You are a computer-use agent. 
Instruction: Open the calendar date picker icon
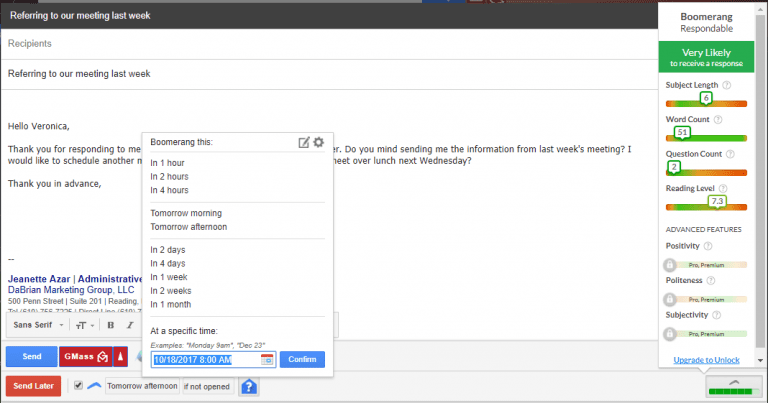(267, 359)
